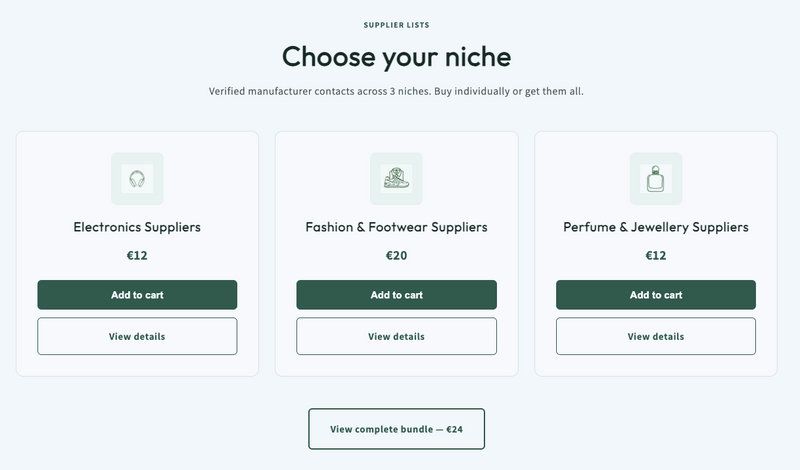The width and height of the screenshot is (800, 470).
Task: Click the Verified manufacturer contacts subtitle text
Action: (x=396, y=91)
